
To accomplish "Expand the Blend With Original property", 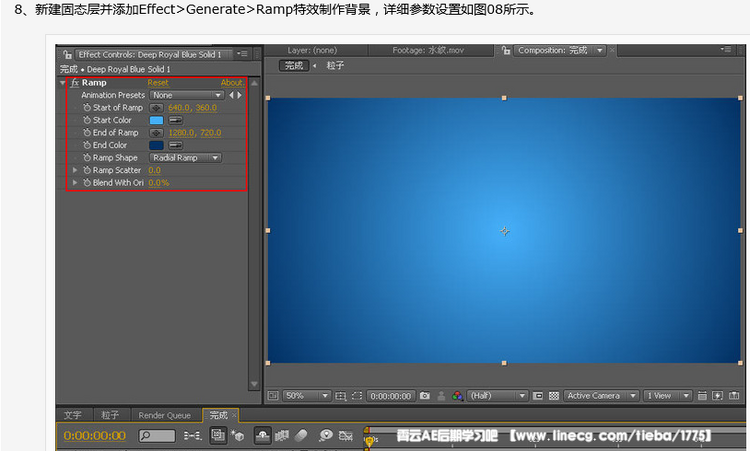I will 75,183.
